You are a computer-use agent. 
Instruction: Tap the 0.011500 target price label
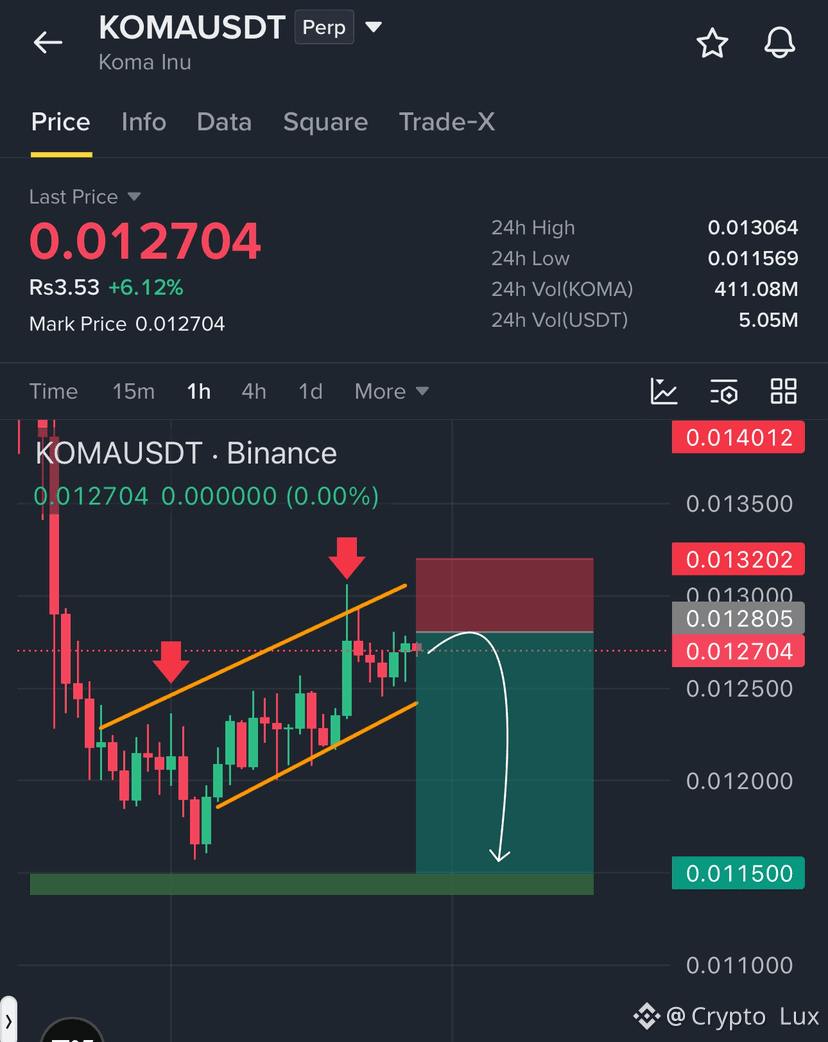738,873
